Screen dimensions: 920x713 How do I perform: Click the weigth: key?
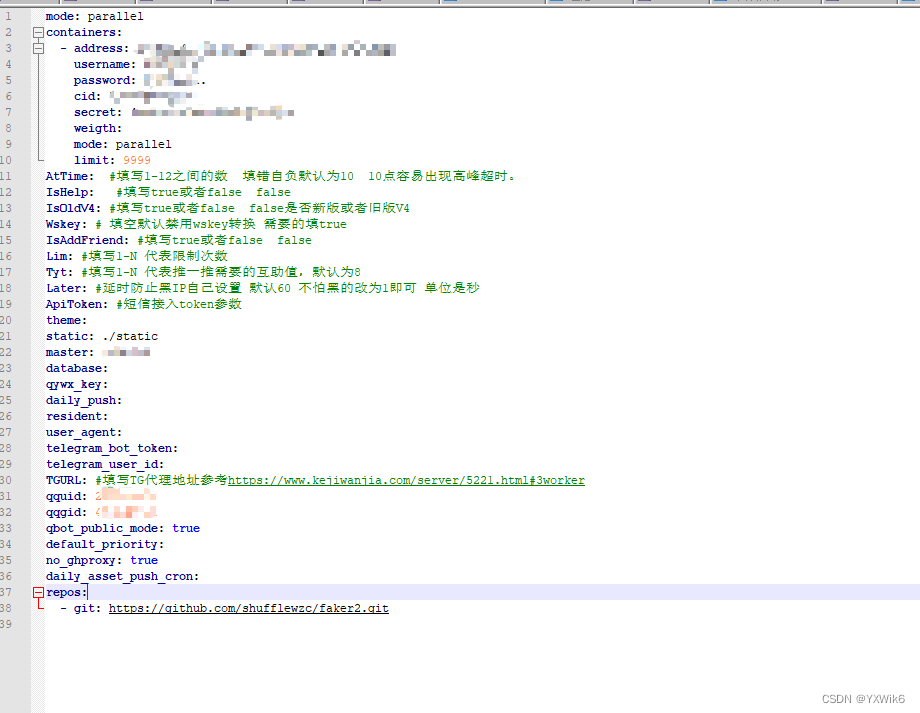[98, 128]
